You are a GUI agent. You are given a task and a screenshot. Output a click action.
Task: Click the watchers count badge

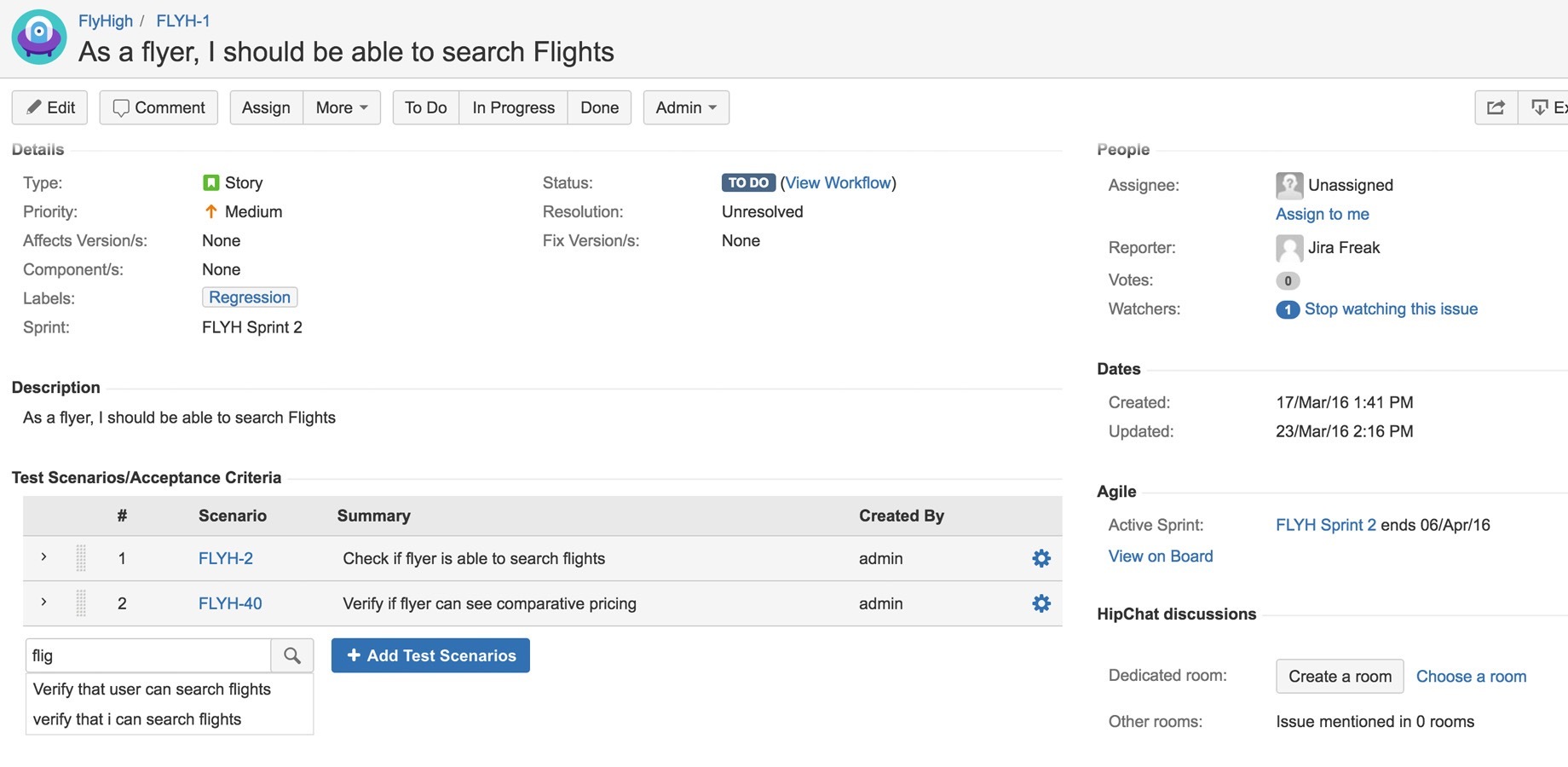point(1287,309)
